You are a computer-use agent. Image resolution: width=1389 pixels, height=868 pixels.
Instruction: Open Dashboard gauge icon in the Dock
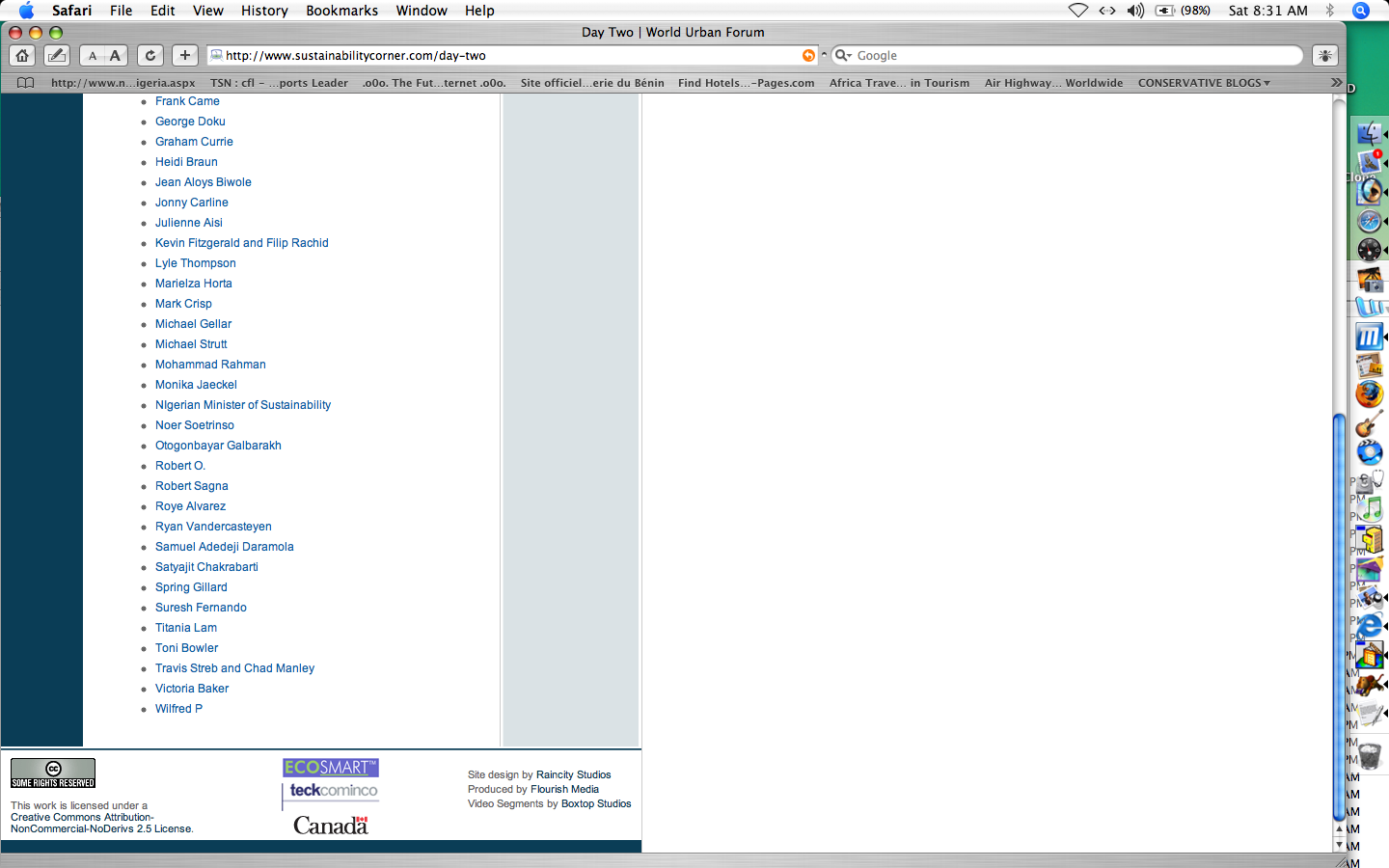coord(1369,250)
